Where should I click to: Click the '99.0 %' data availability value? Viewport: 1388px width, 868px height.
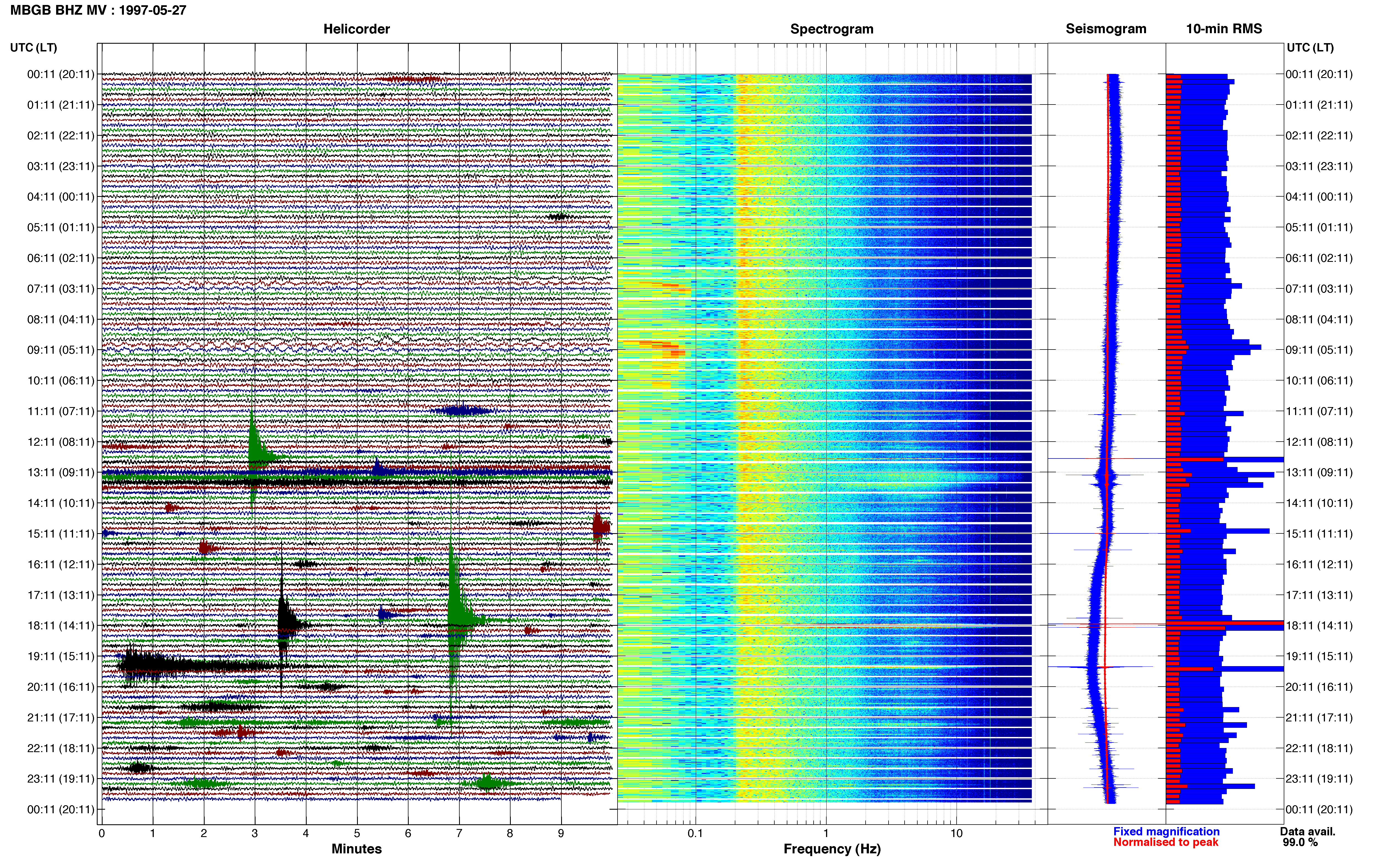[1300, 842]
